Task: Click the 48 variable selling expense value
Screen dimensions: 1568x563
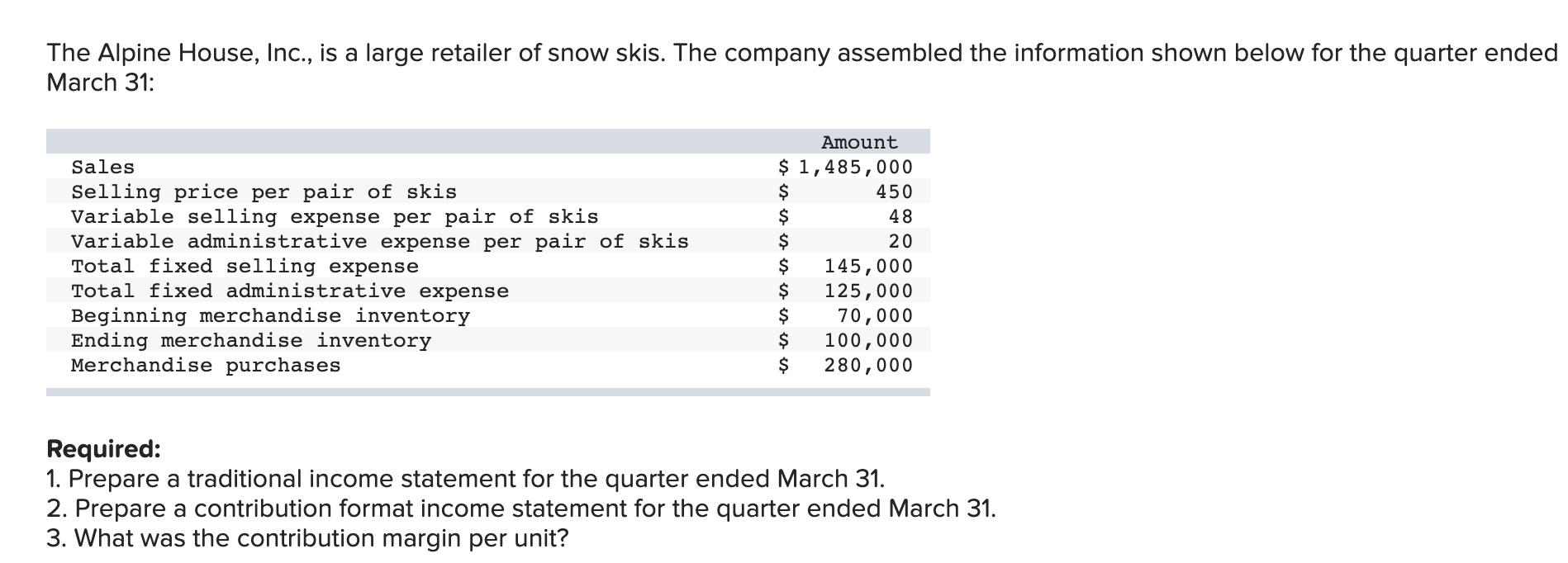Action: (900, 216)
